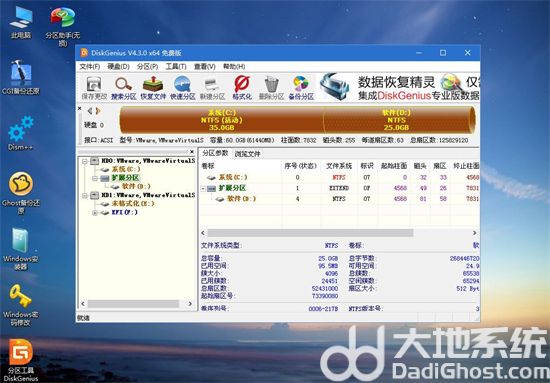
Task: Open 分区工具 DiskGenius desktop icon
Action: click(21, 360)
